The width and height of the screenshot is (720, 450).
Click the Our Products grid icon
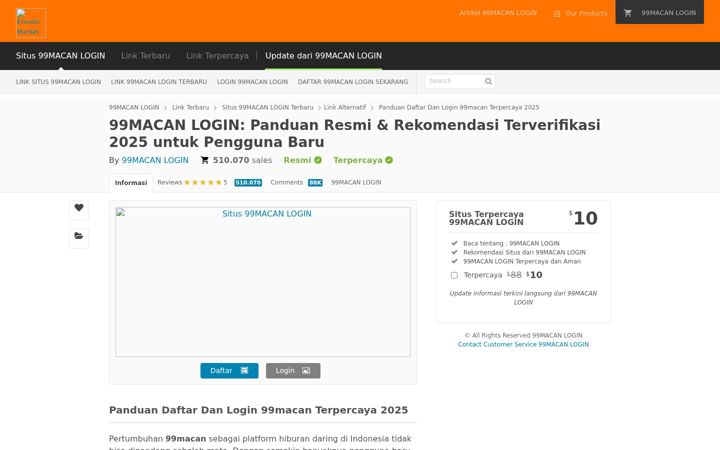click(x=557, y=14)
